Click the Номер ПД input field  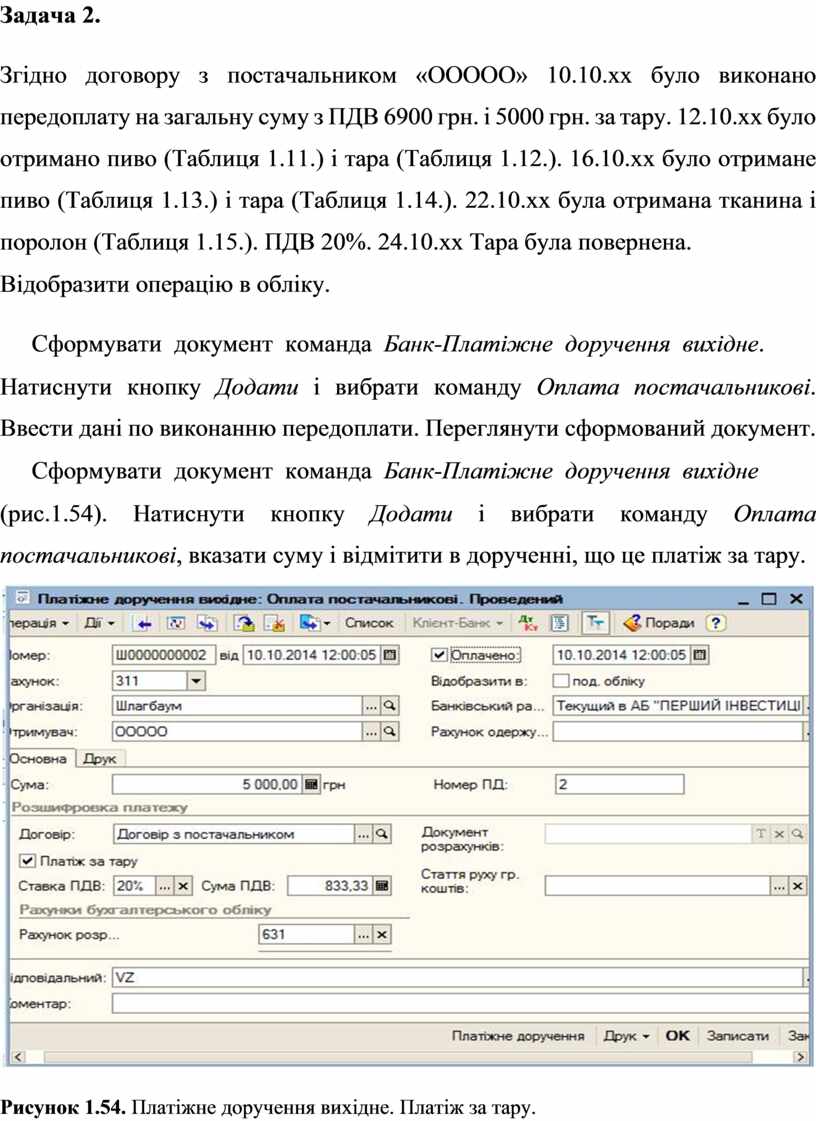click(x=619, y=784)
